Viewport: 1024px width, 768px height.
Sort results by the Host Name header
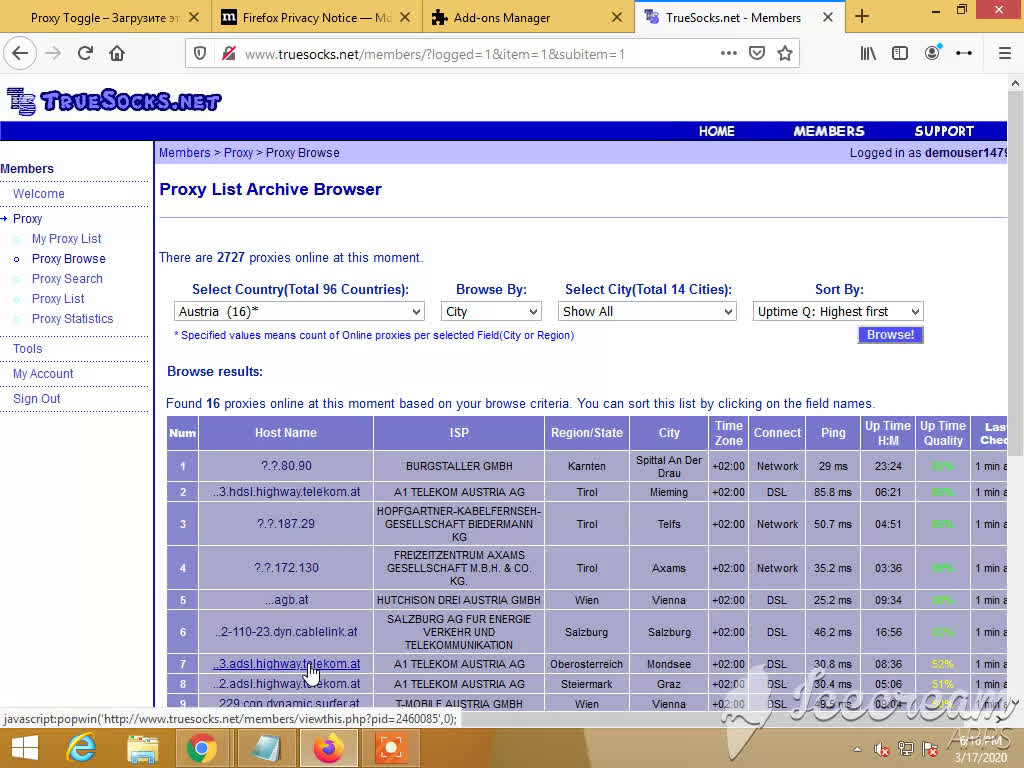tap(285, 433)
